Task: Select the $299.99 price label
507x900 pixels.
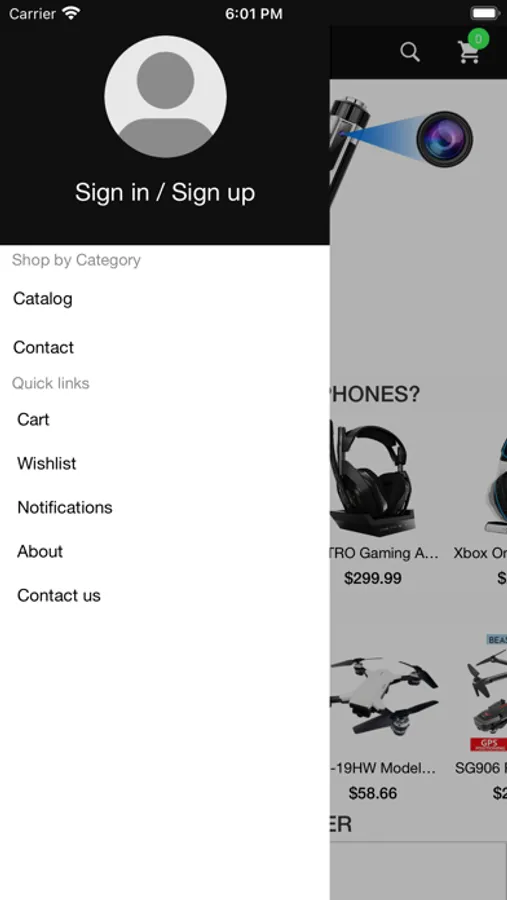Action: [373, 578]
